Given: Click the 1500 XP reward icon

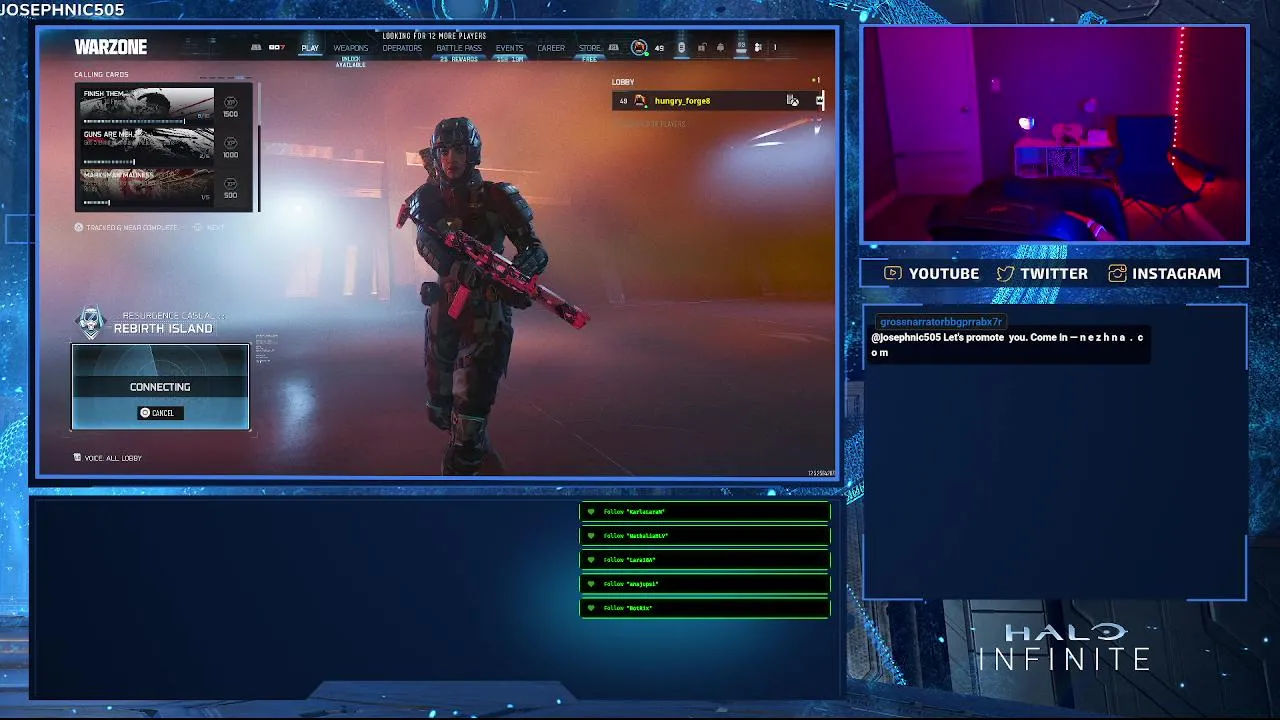Looking at the screenshot, I should coord(230,102).
